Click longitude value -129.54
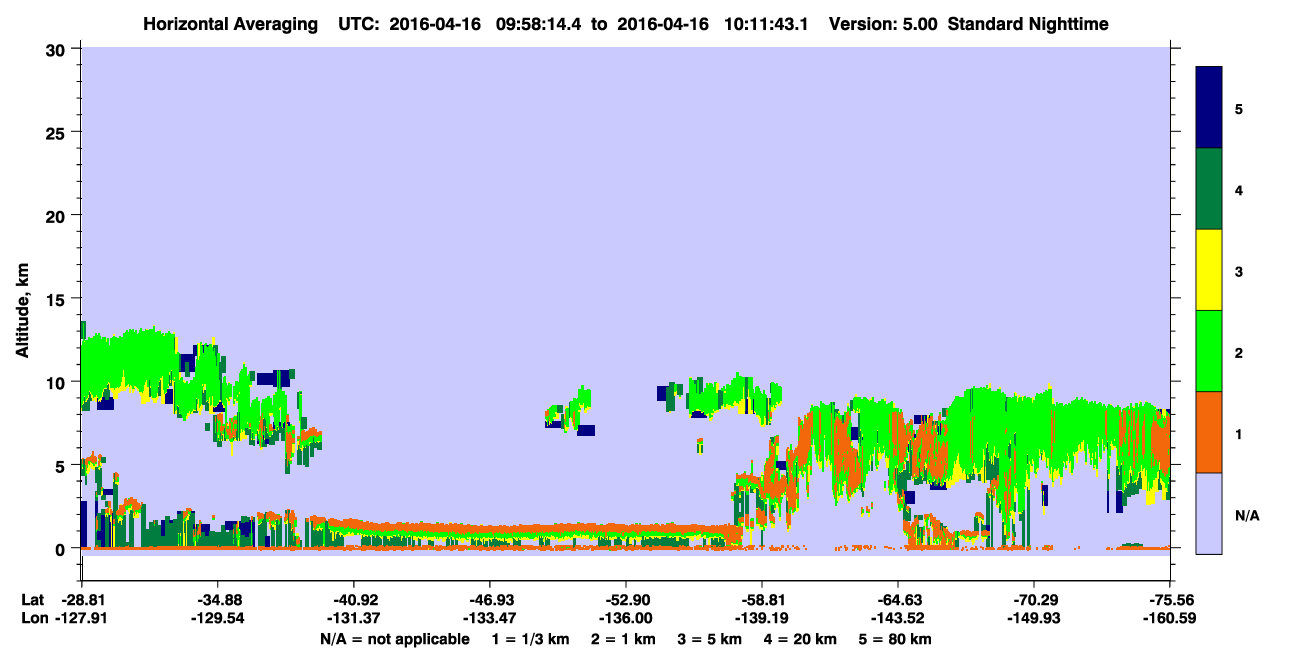This screenshot has width=1300, height=667. pyautogui.click(x=218, y=619)
